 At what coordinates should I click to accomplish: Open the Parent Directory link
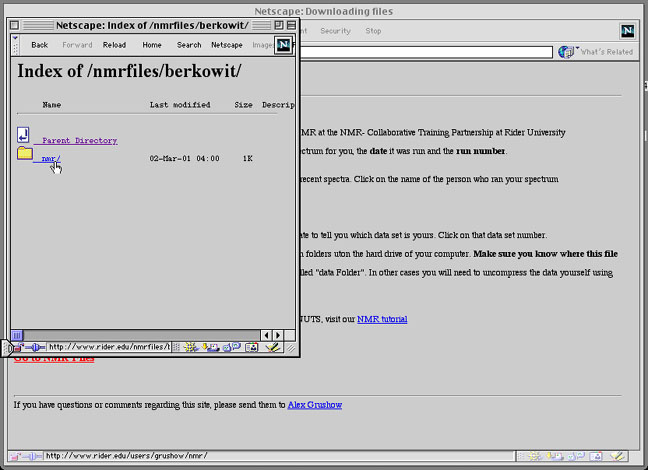[x=79, y=141]
